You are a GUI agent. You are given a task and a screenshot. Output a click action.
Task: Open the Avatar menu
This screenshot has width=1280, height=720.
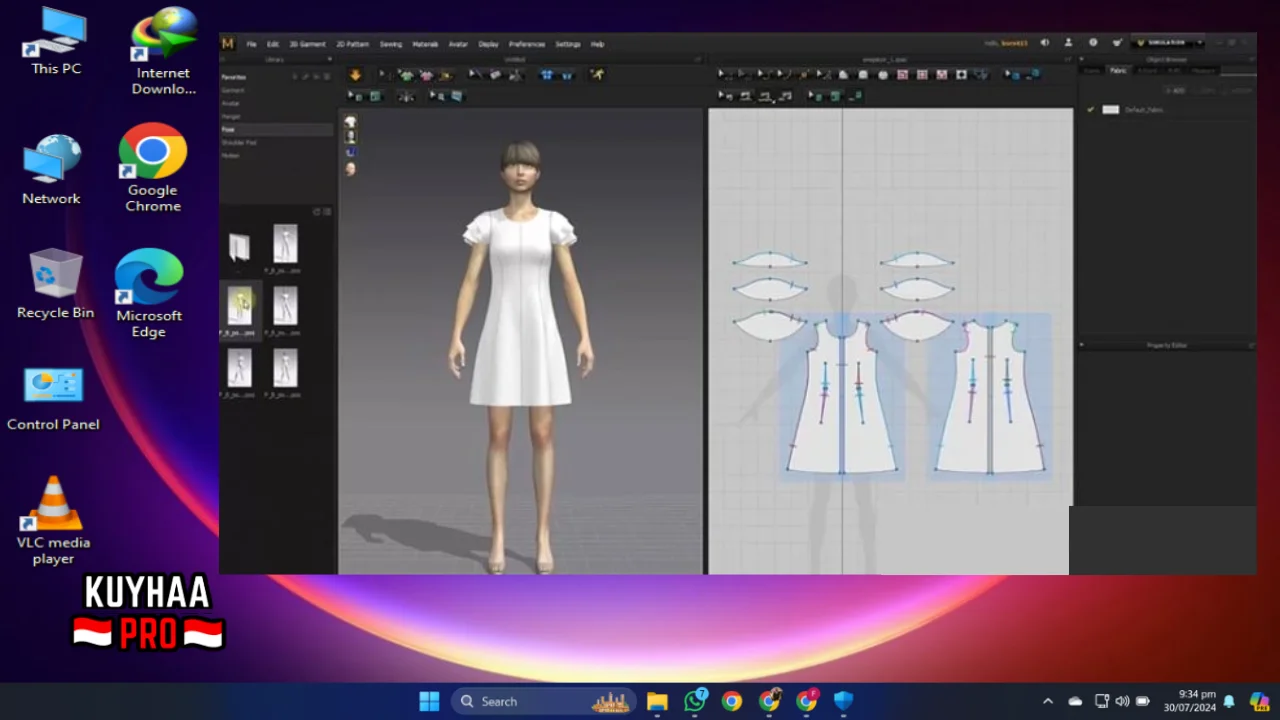point(458,44)
